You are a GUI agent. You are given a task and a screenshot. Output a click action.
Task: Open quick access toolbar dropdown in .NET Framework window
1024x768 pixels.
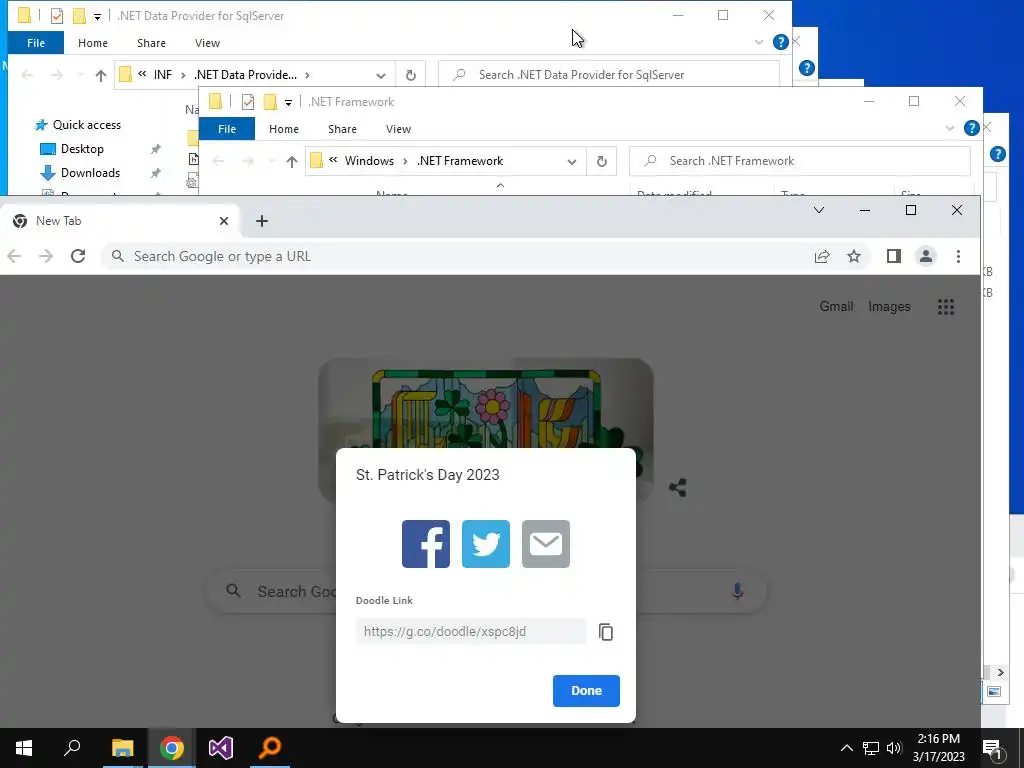(x=288, y=103)
